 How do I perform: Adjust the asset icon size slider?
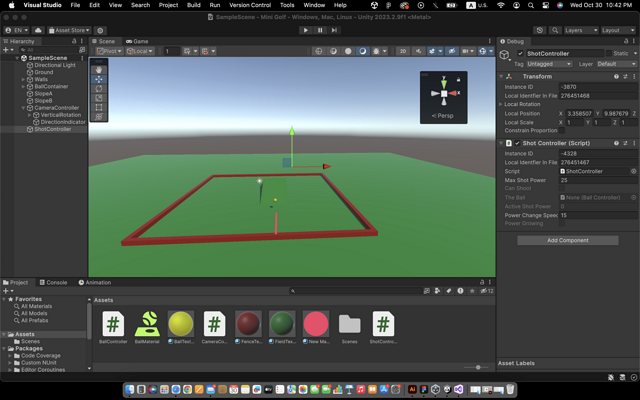(478, 367)
